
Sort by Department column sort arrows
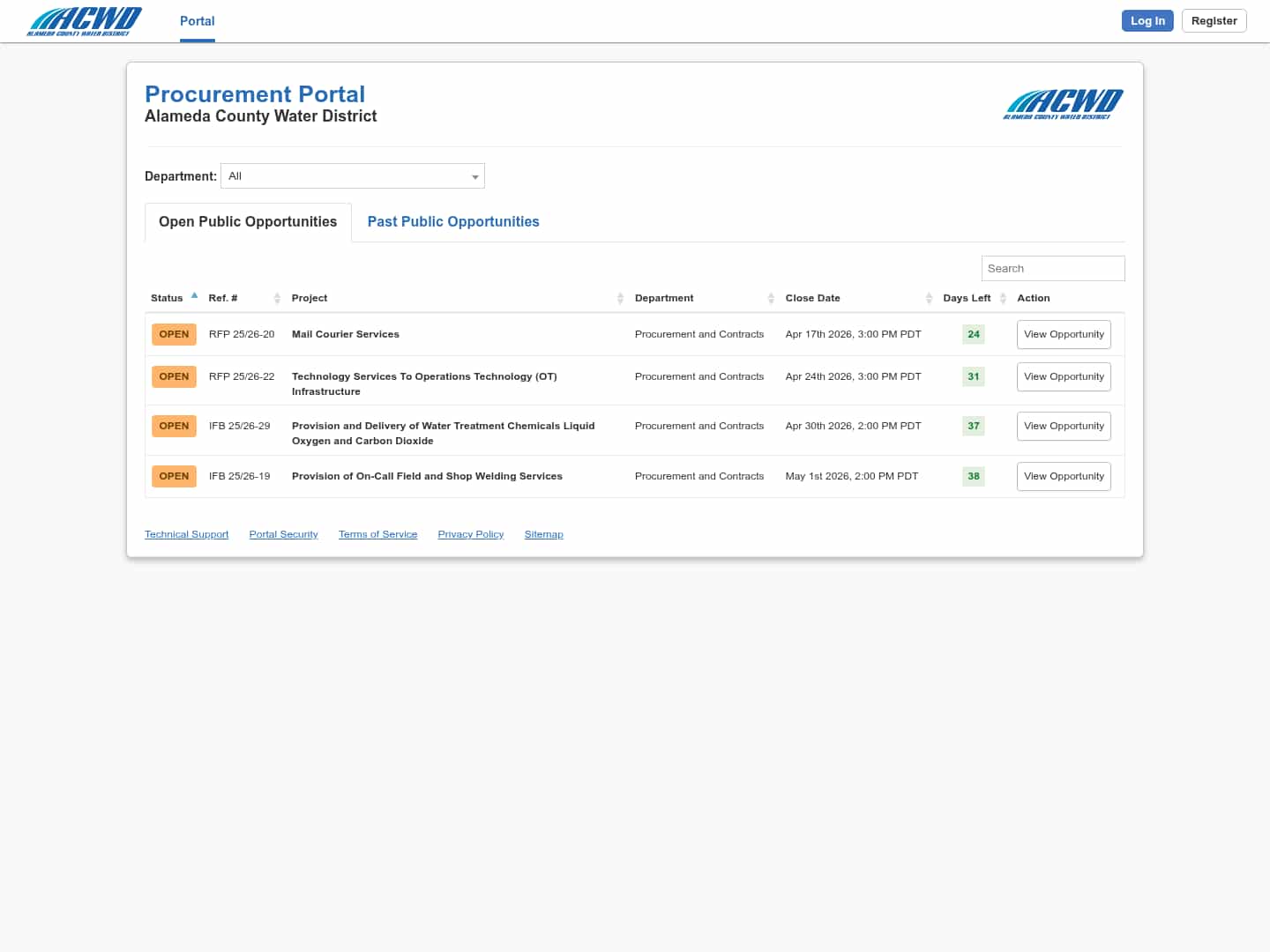pos(771,299)
